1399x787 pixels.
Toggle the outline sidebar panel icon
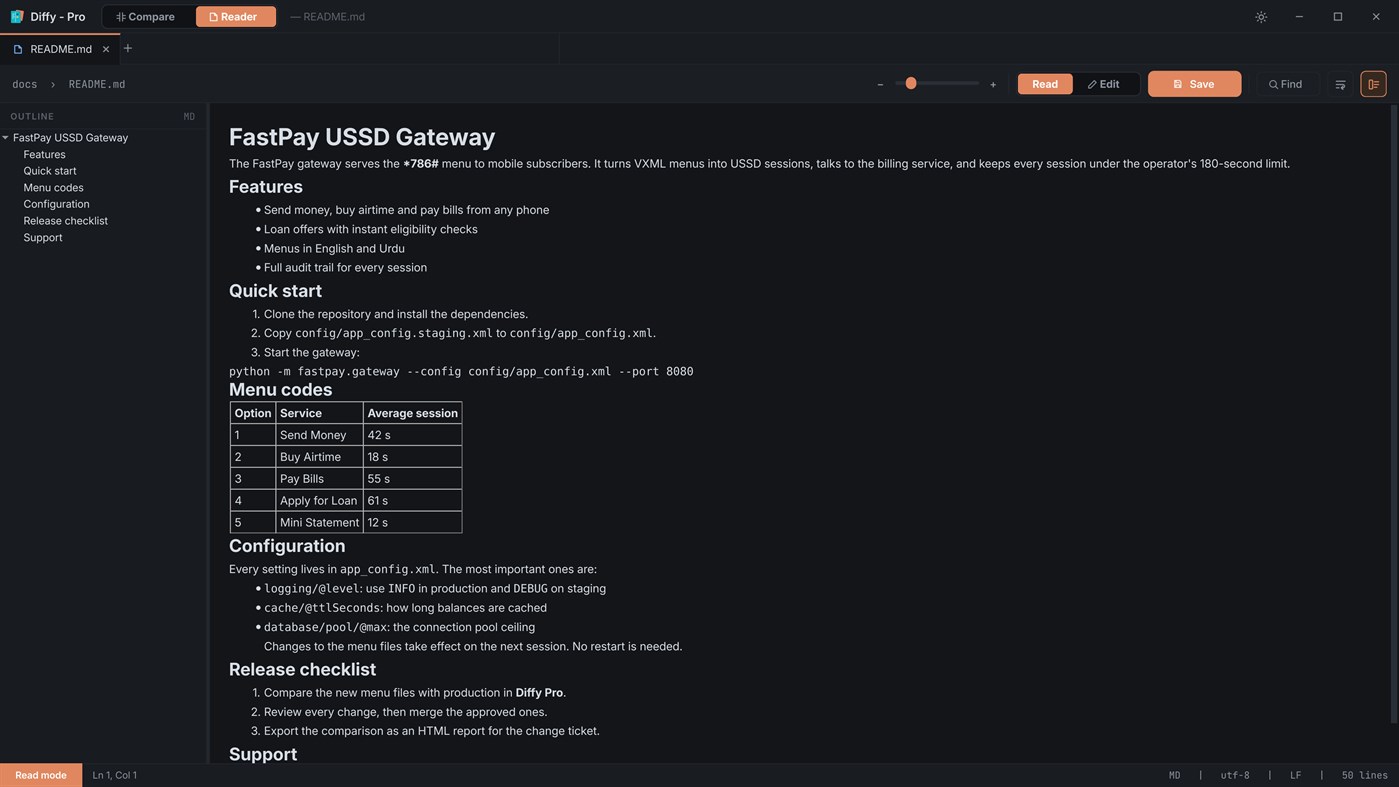pos(1373,84)
